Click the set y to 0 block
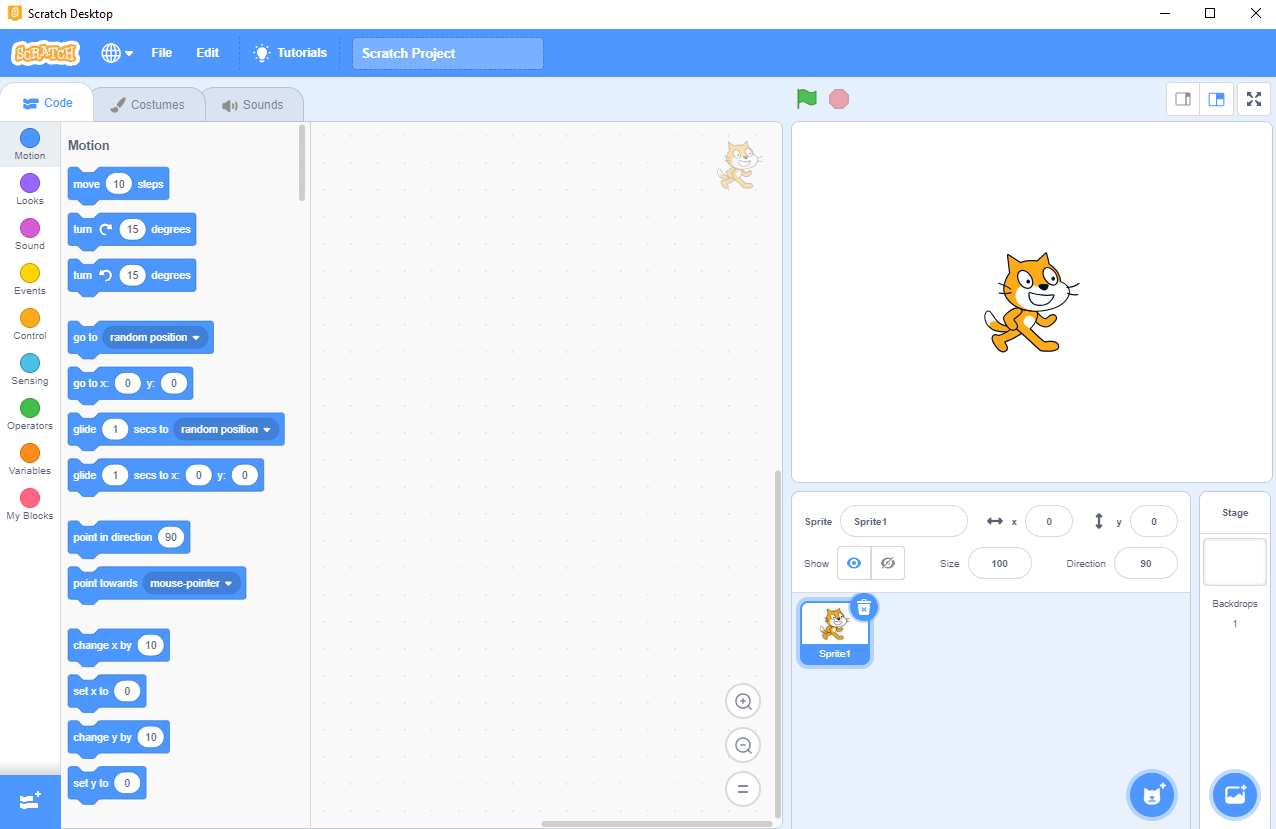Viewport: 1276px width, 829px height. click(x=107, y=784)
